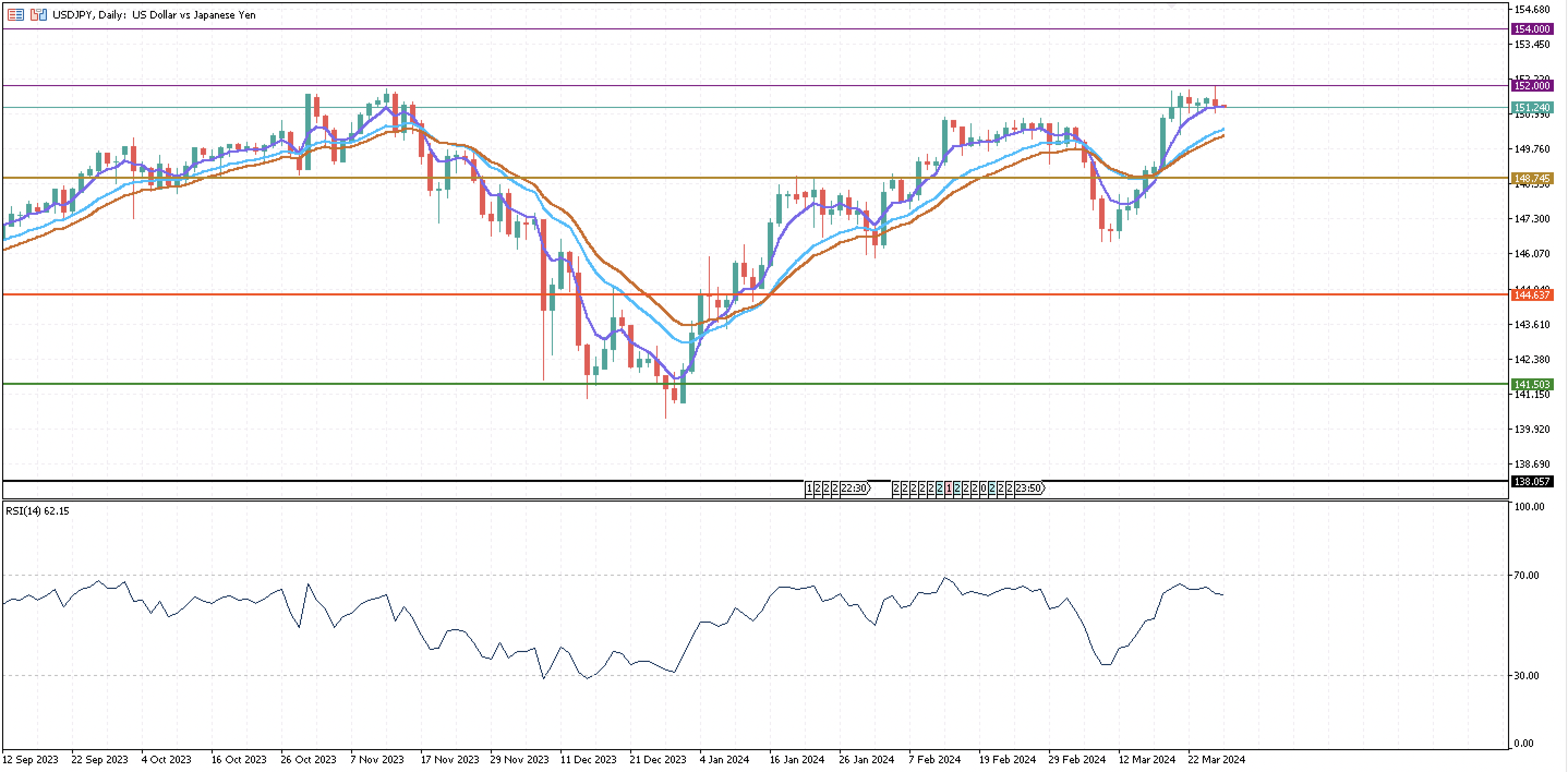Select the 141.503 green support line label
The image size is (1568, 772).
coord(1531,384)
